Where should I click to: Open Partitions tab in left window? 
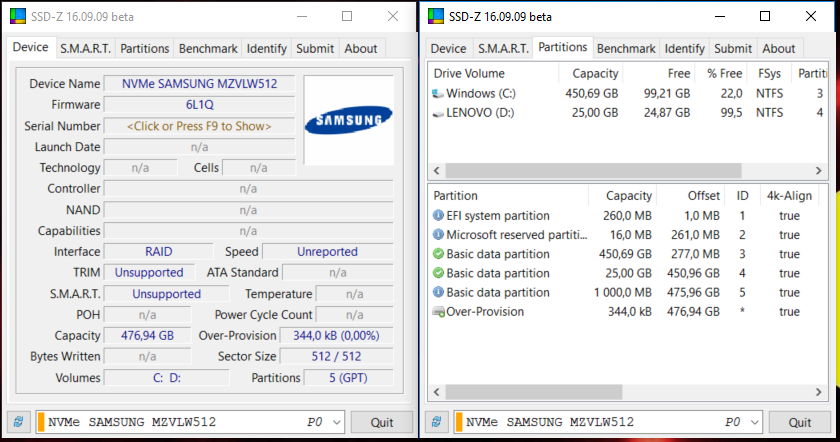(145, 49)
